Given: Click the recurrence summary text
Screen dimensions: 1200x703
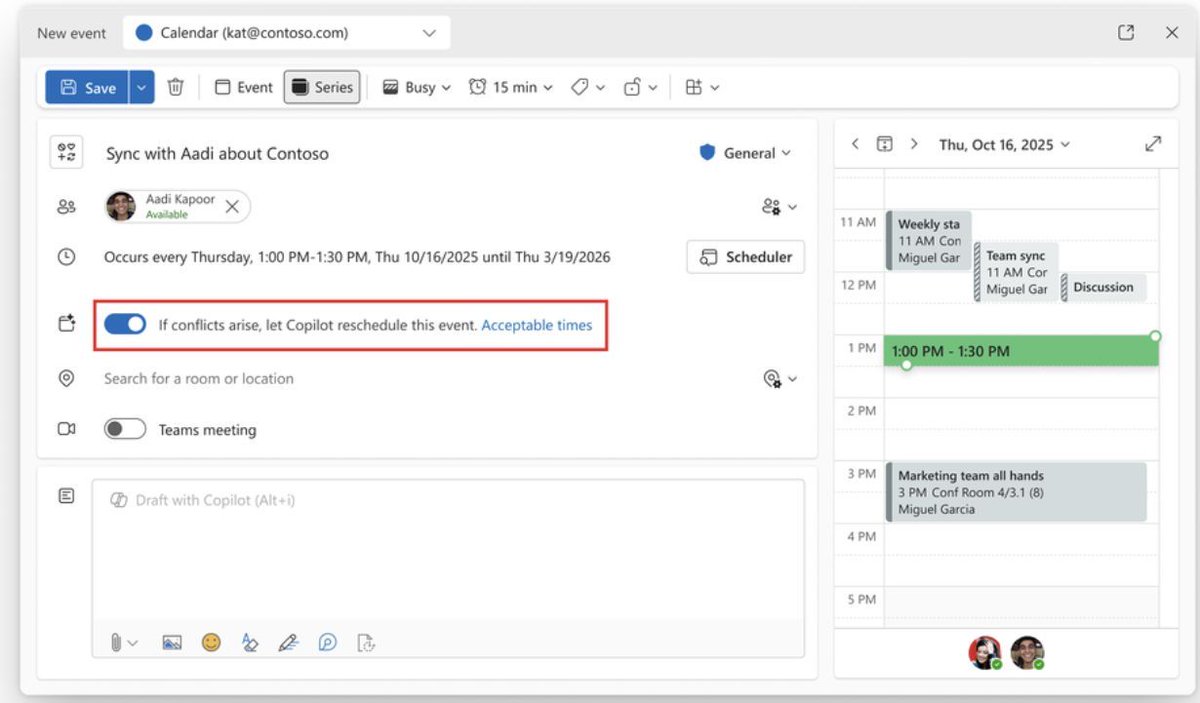Looking at the screenshot, I should pos(357,257).
